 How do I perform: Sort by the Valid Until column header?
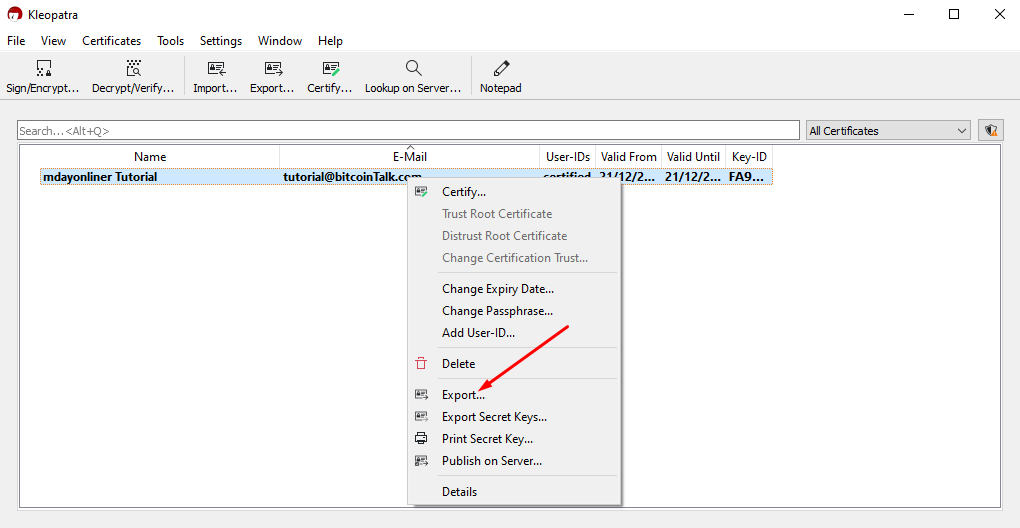tap(693, 157)
